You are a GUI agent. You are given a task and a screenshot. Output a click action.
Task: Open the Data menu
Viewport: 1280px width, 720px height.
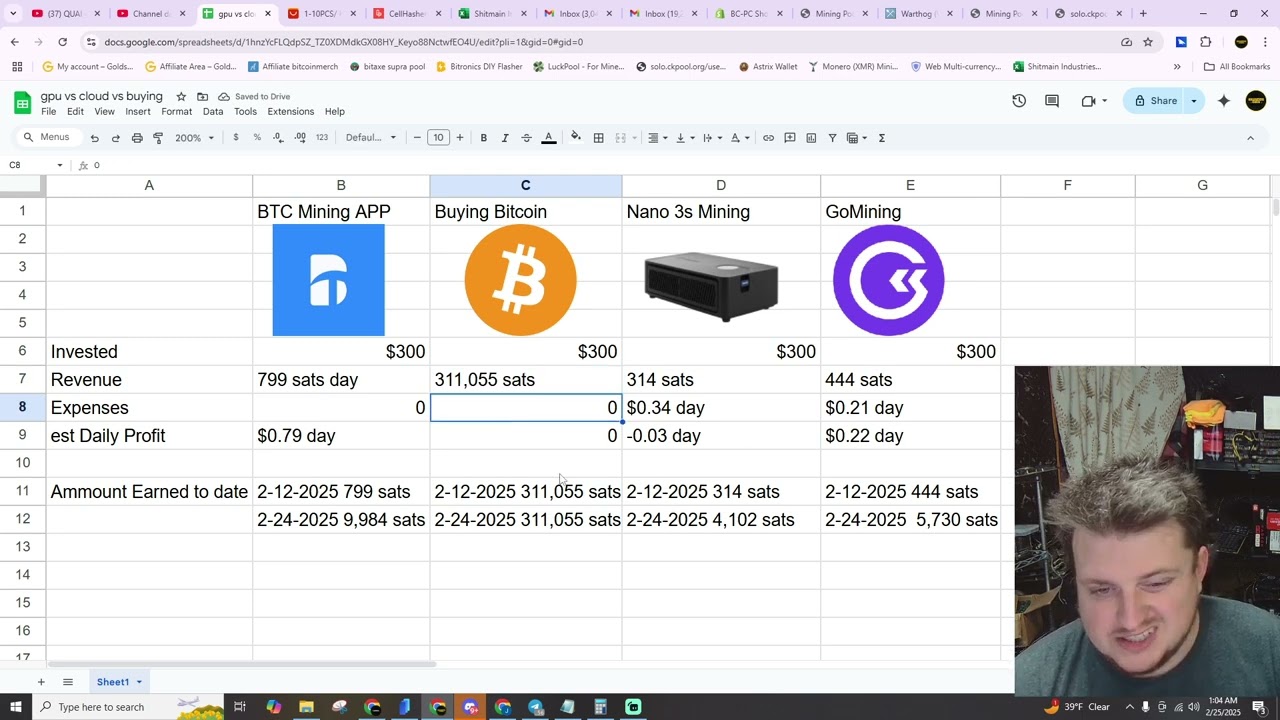[x=213, y=112]
